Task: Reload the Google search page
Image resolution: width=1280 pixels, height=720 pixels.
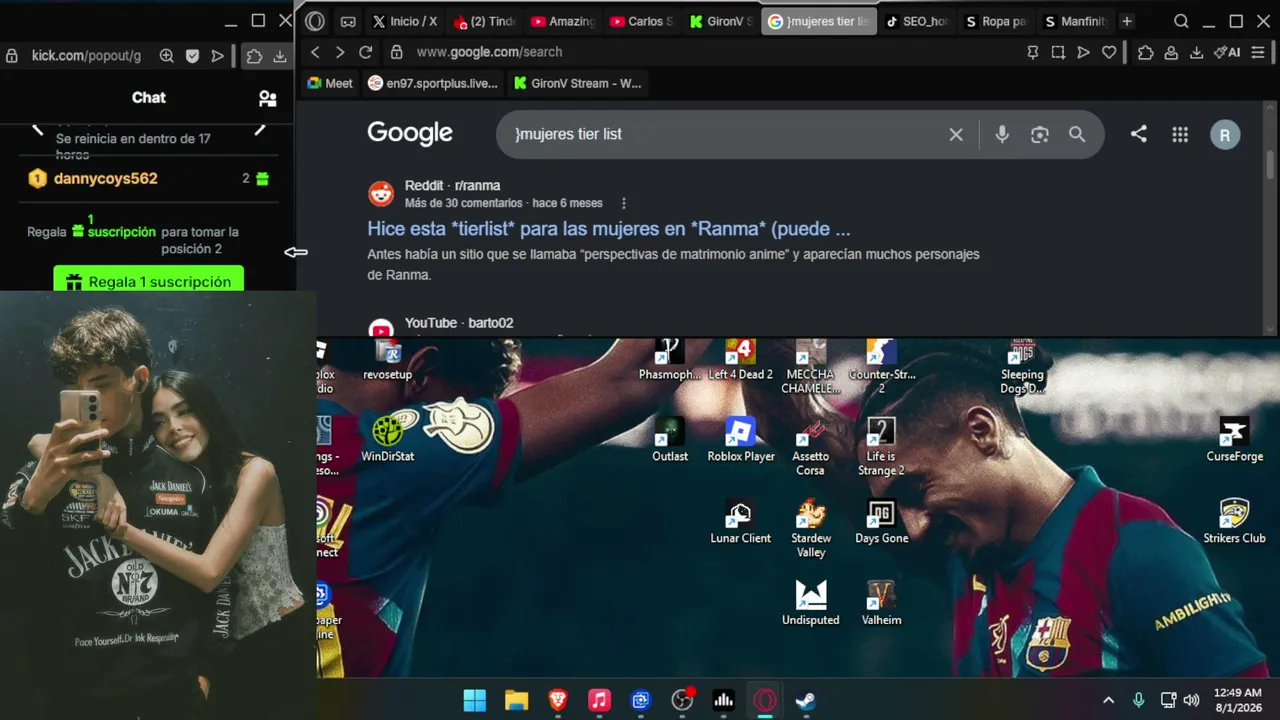Action: [x=365, y=52]
